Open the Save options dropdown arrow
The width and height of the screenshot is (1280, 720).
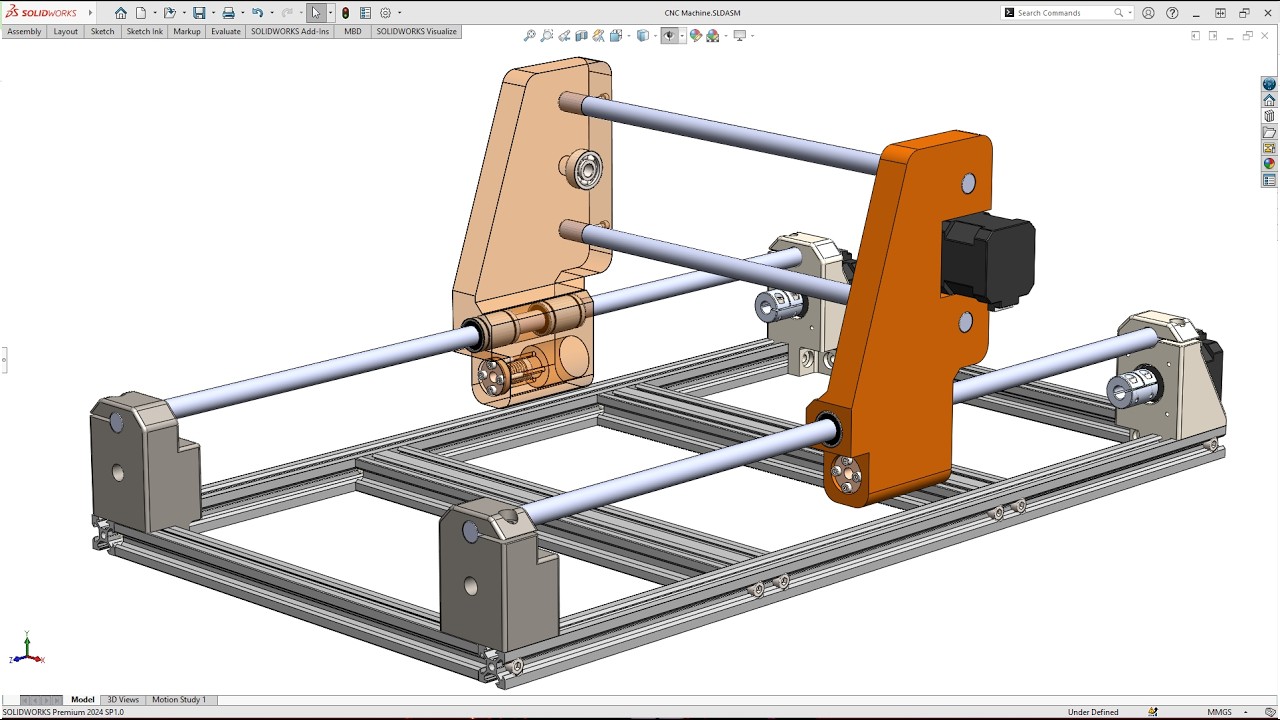(212, 13)
